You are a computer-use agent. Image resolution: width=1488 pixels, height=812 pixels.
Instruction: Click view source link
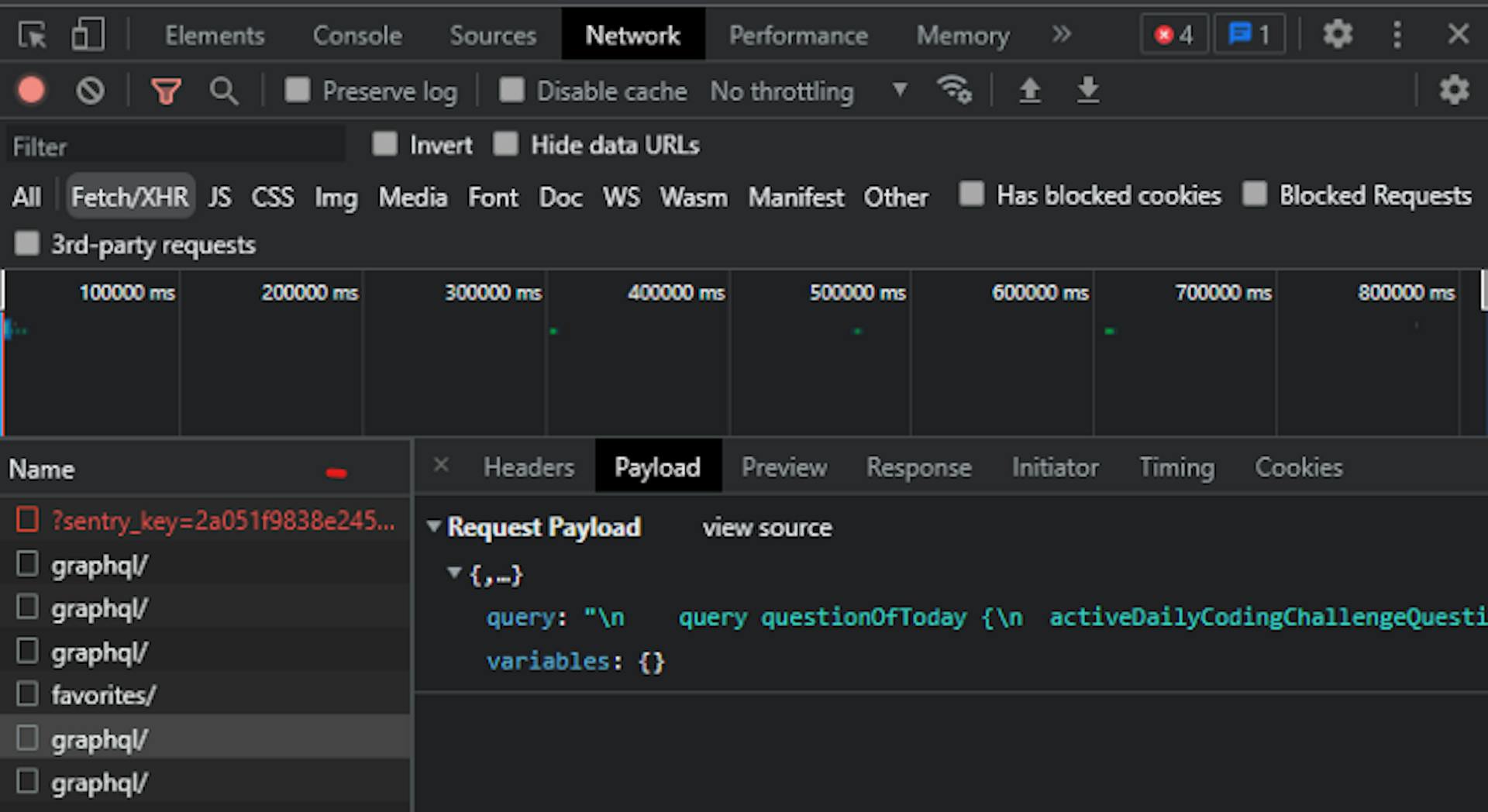point(767,528)
